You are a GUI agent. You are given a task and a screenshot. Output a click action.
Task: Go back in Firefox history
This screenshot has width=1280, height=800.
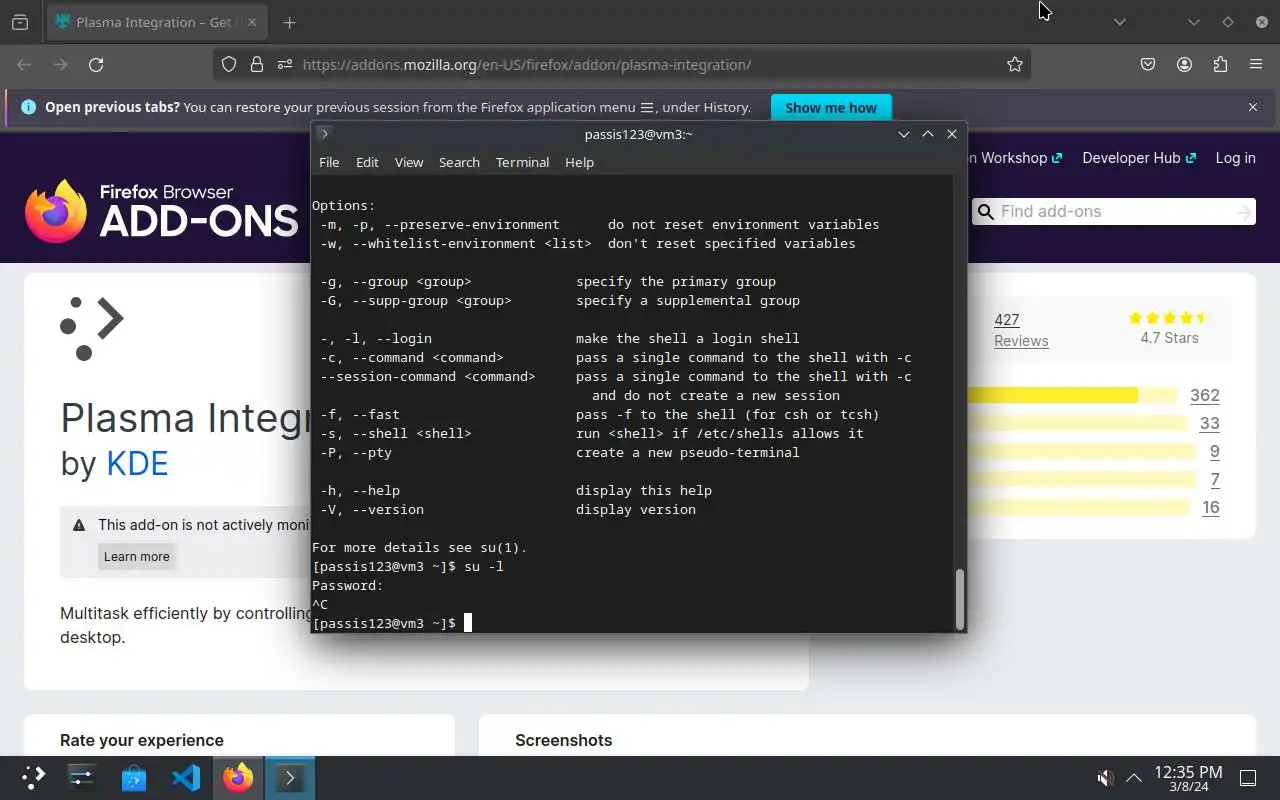pos(24,64)
